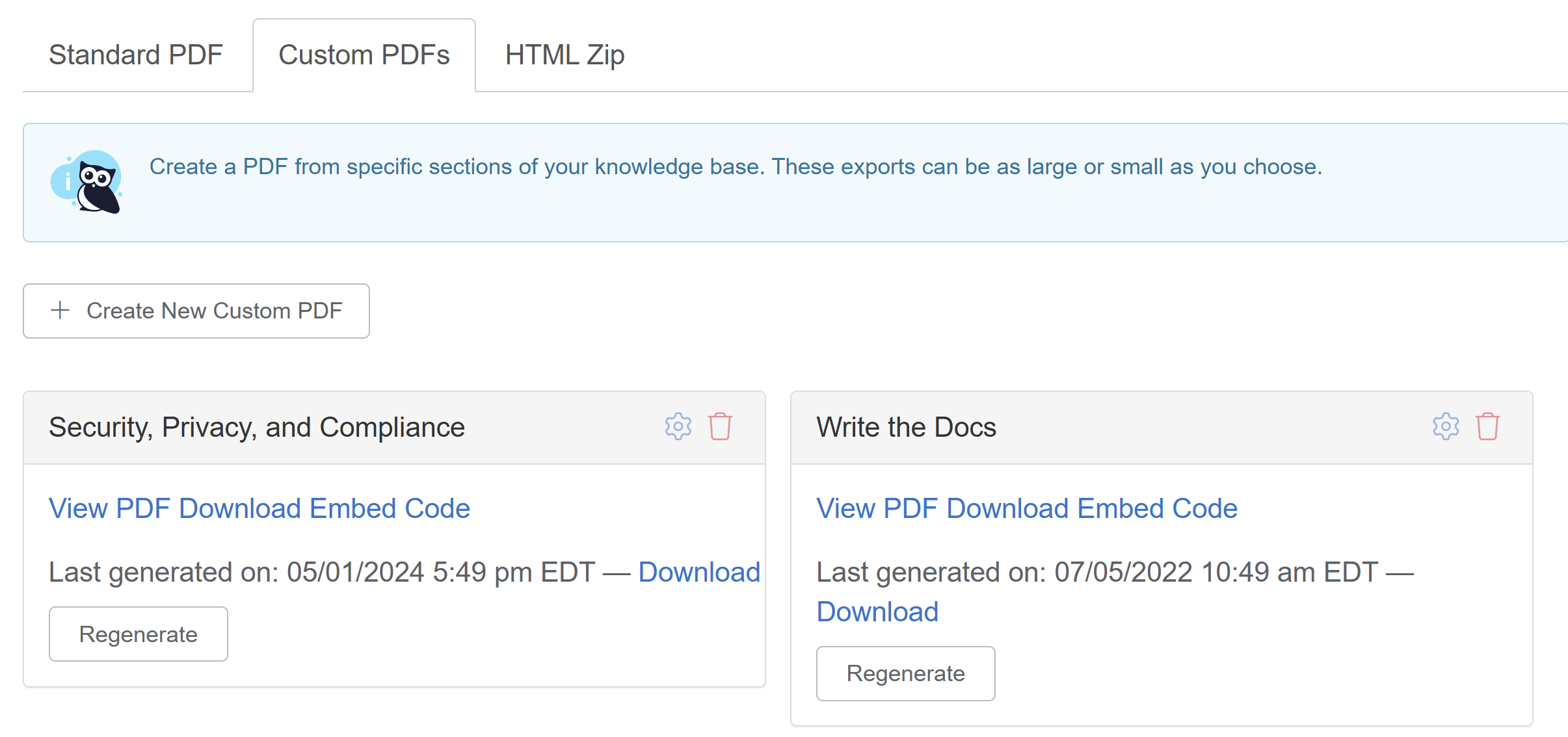The width and height of the screenshot is (1568, 737).
Task: Open View PDF Download Embed Code for Write the Docs
Action: click(x=1026, y=508)
